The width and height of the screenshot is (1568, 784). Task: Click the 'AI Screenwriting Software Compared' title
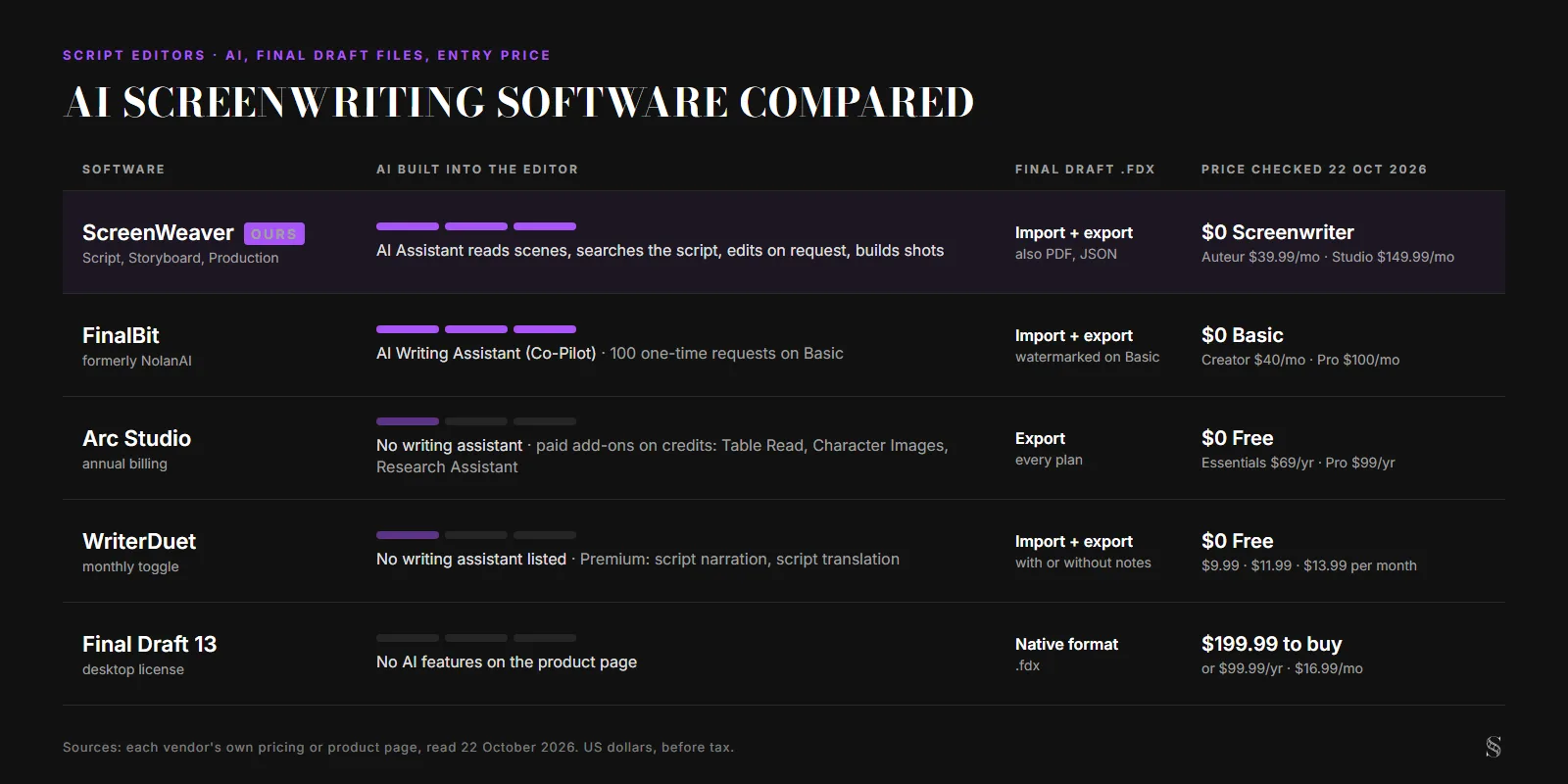click(x=519, y=102)
